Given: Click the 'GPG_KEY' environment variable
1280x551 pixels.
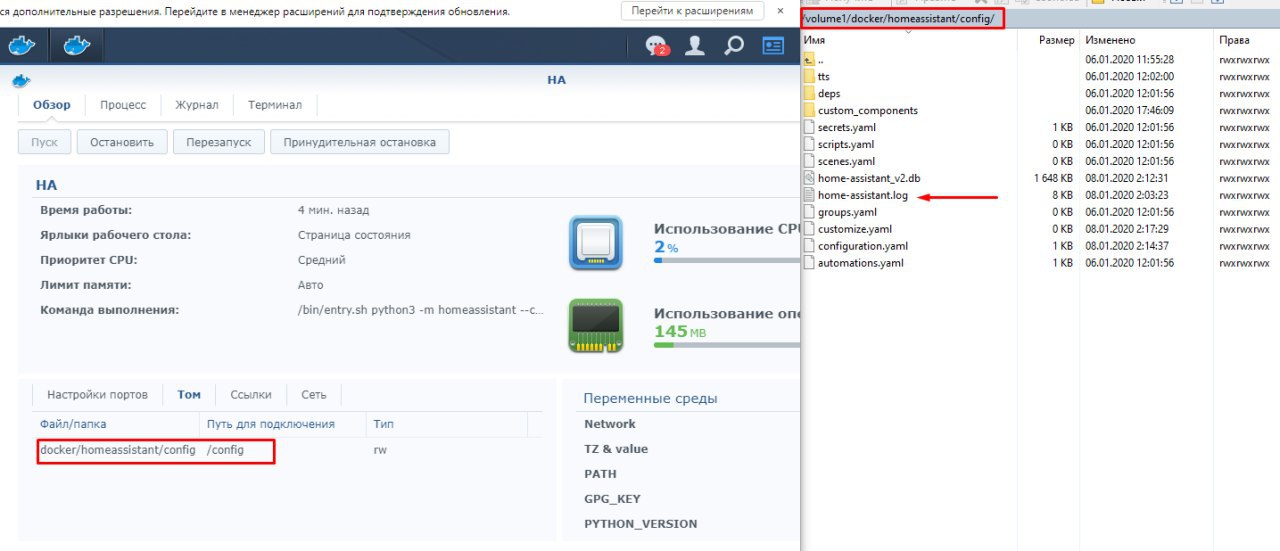Looking at the screenshot, I should tap(612, 499).
